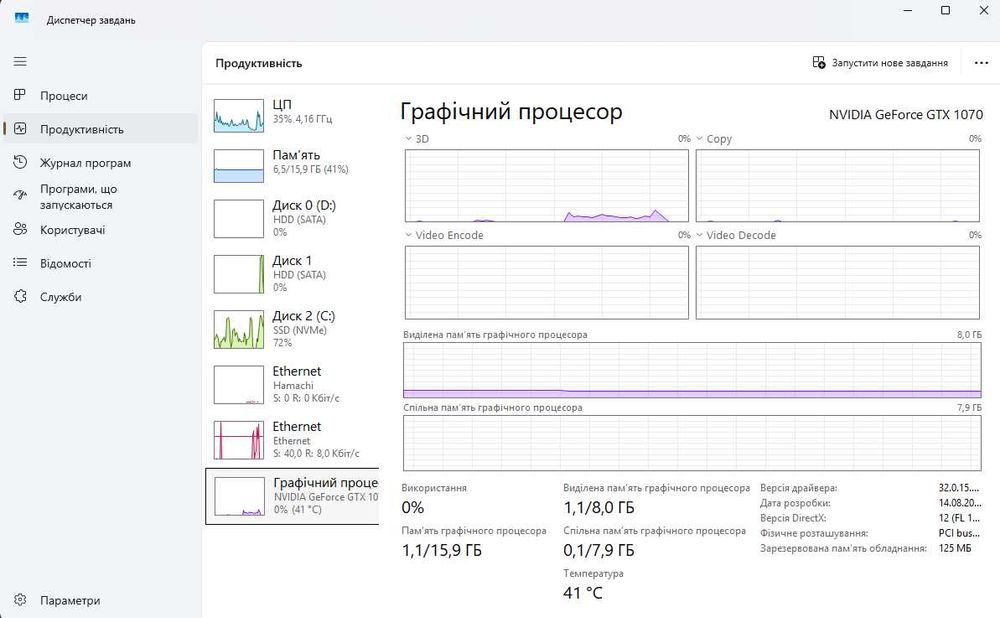Image resolution: width=1000 pixels, height=618 pixels.
Task: Click the Служби puzzle icon
Action: pyautogui.click(x=20, y=297)
